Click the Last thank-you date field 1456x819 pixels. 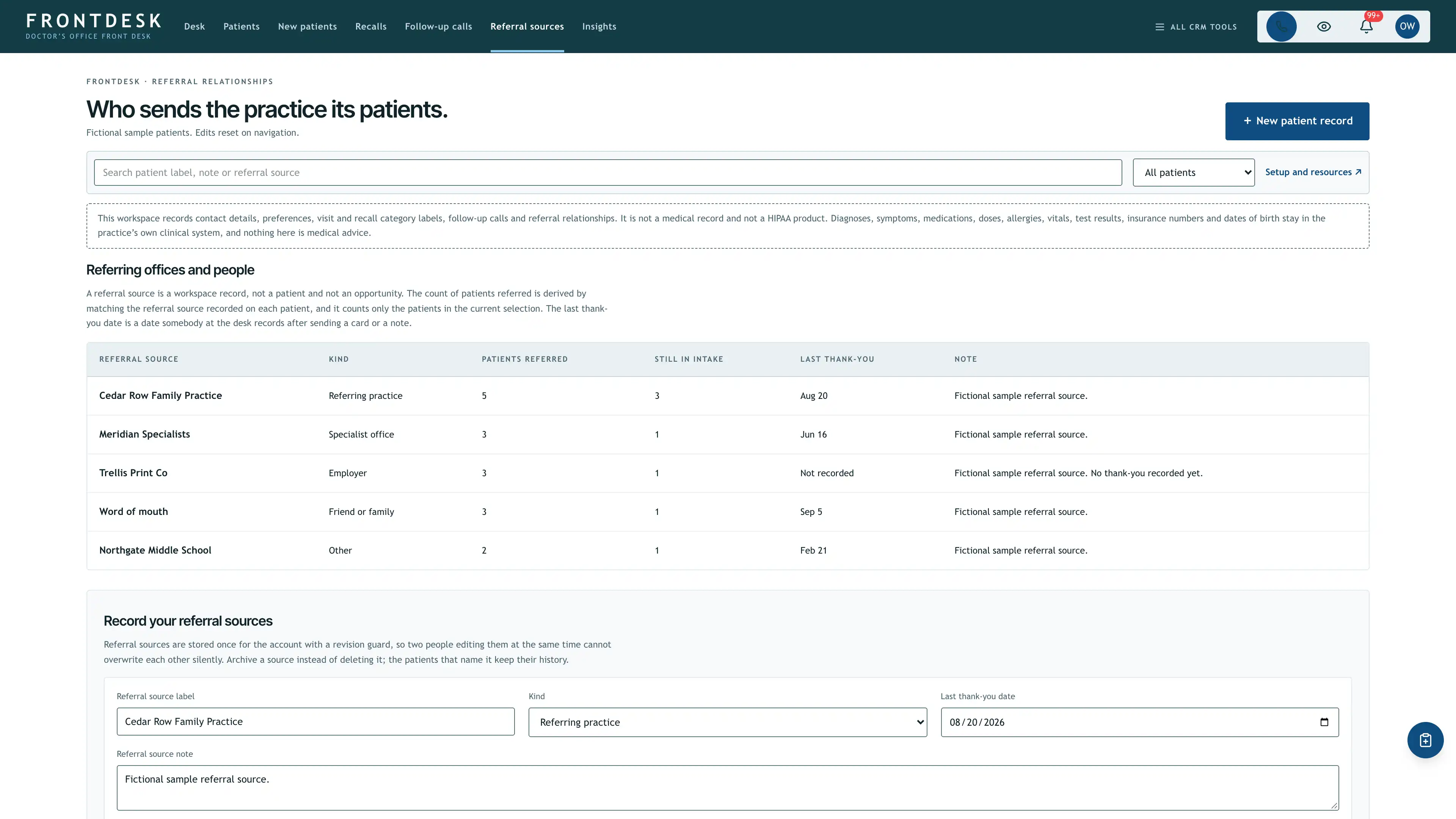1139,722
